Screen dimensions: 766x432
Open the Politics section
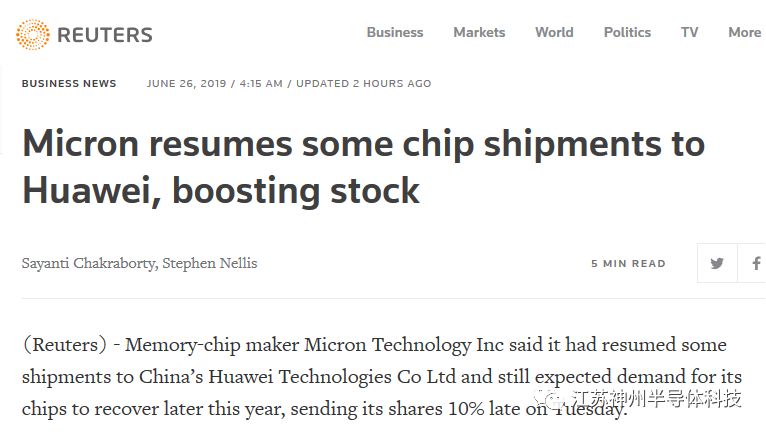click(x=627, y=32)
